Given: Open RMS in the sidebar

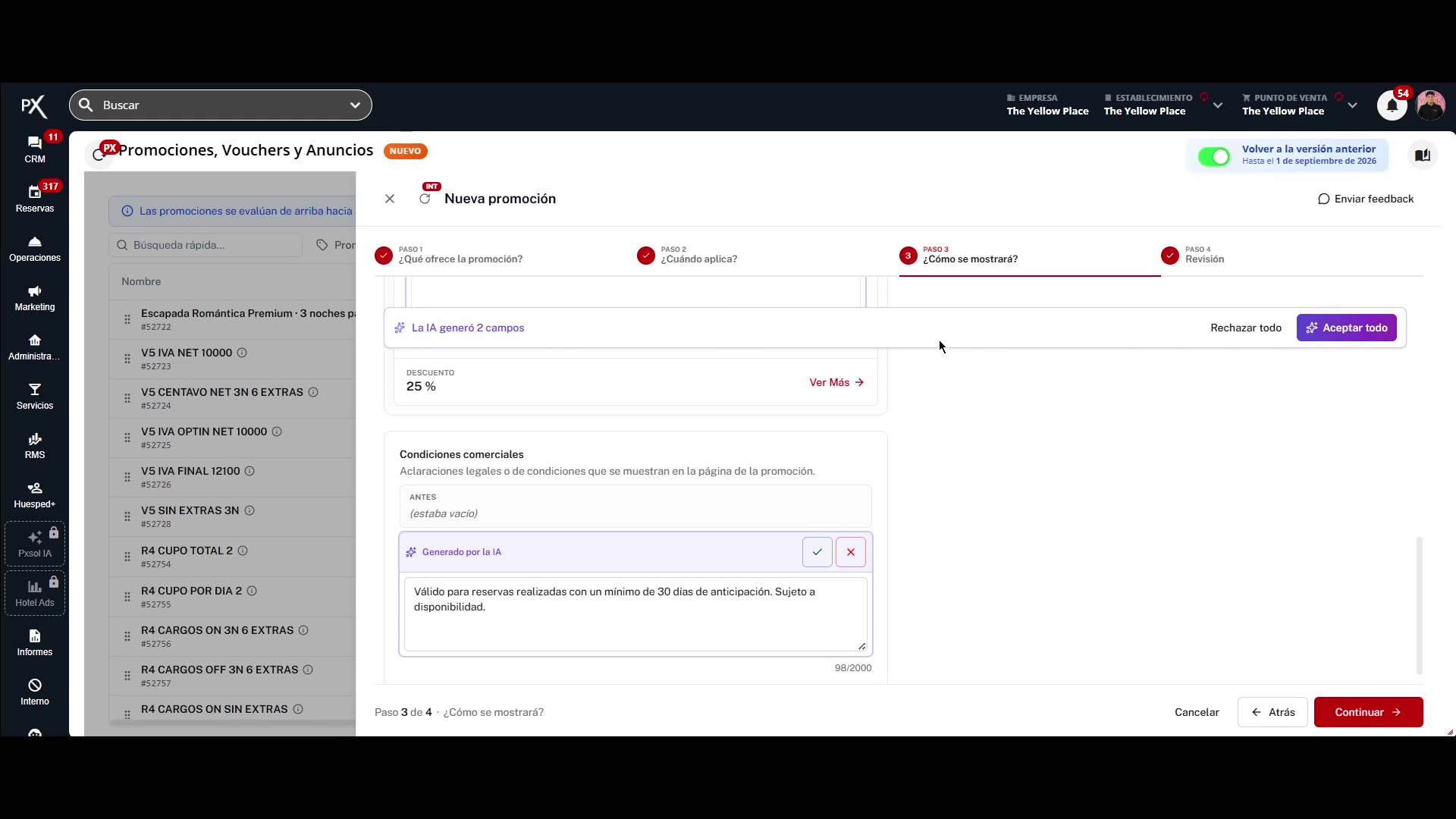Looking at the screenshot, I should tap(35, 446).
